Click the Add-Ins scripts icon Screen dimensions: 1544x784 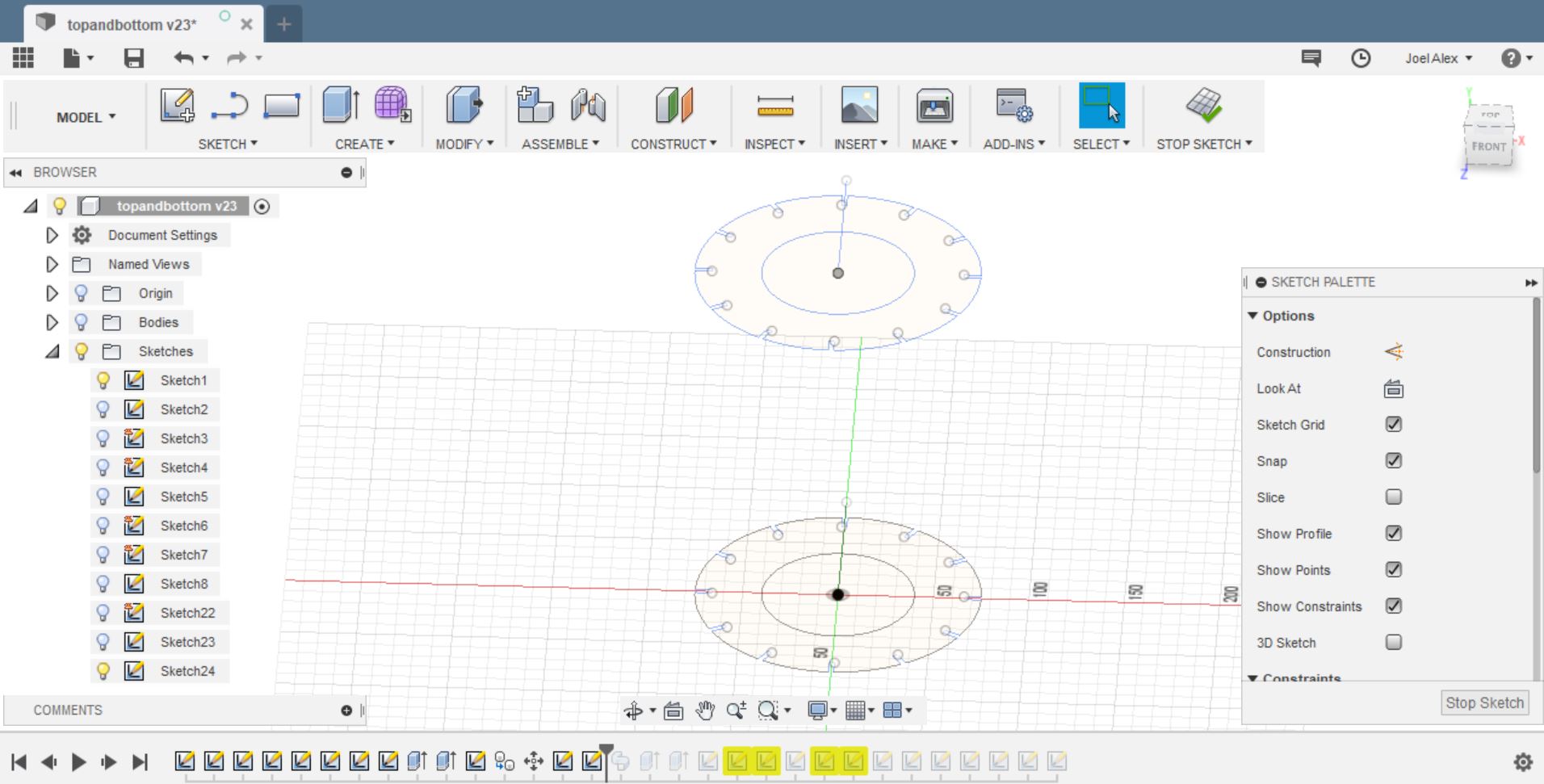coord(1014,106)
